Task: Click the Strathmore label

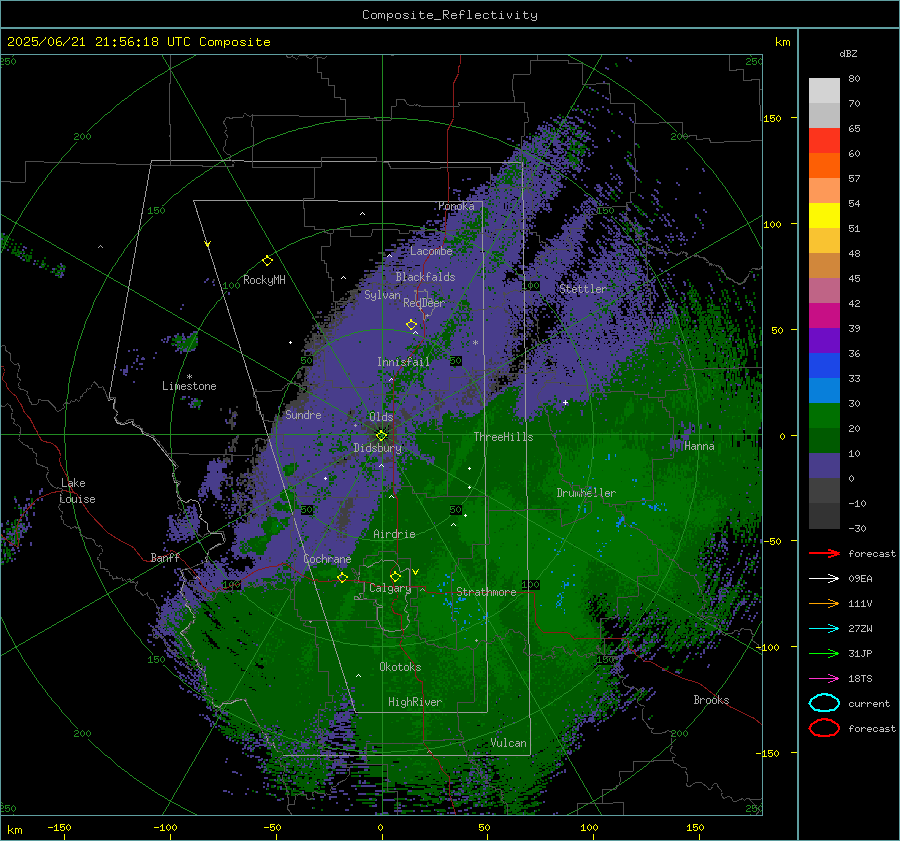Action: pyautogui.click(x=486, y=592)
